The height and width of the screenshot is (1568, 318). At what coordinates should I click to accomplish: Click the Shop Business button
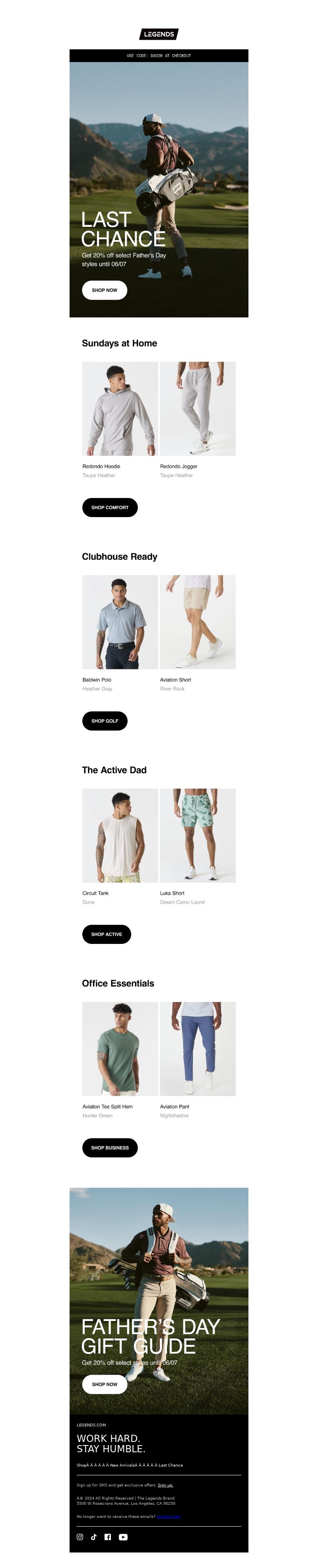tap(110, 1148)
